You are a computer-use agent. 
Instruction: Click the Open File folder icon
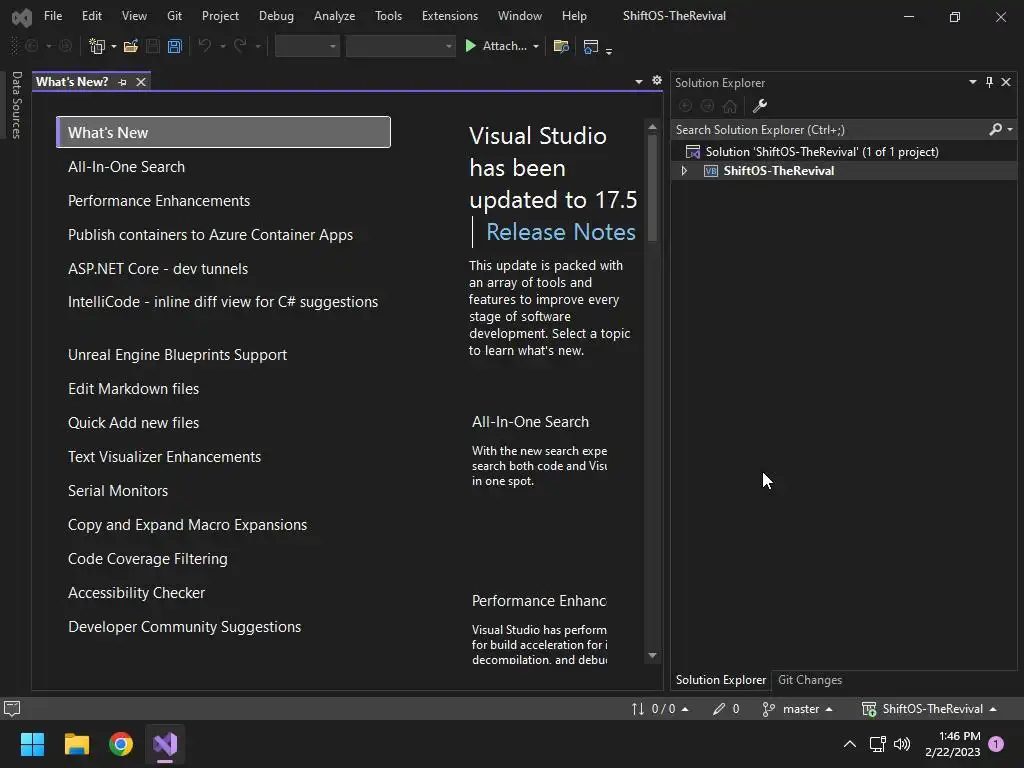point(131,46)
